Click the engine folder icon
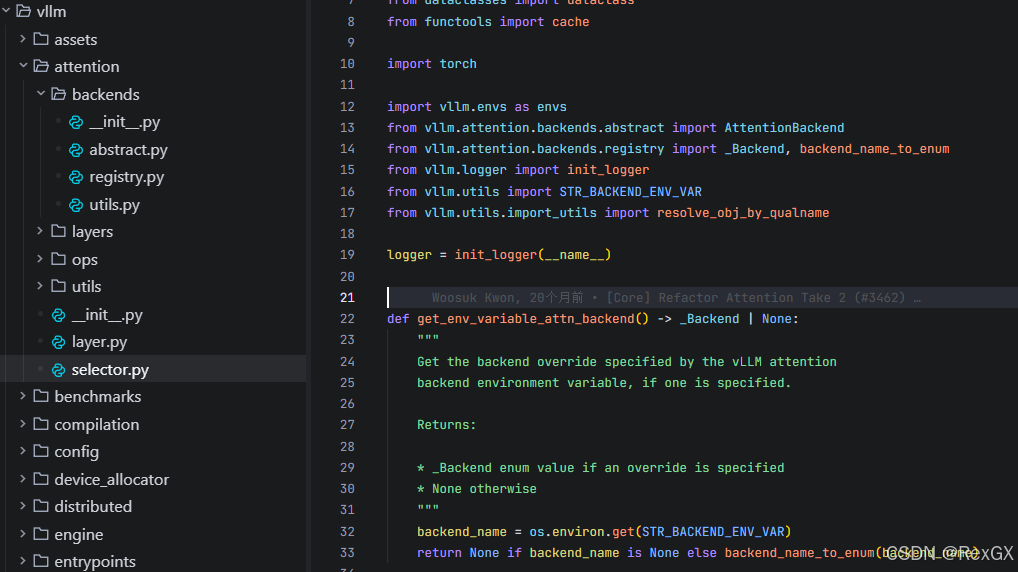Image resolution: width=1018 pixels, height=572 pixels. pos(41,534)
